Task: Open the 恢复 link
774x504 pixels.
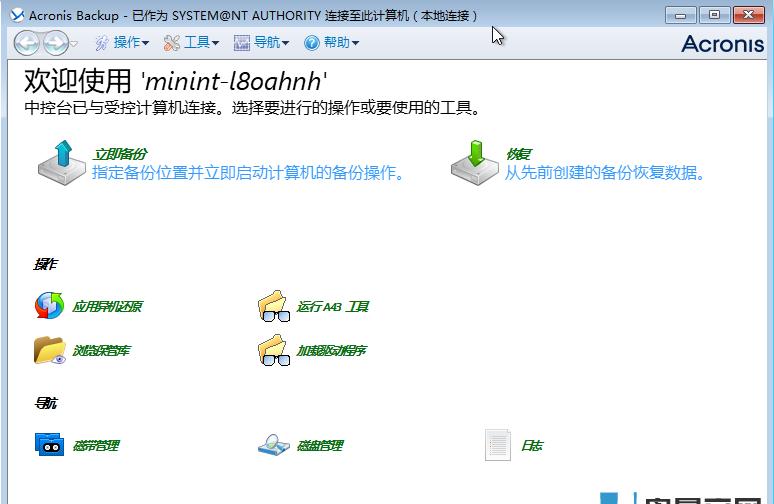Action: coord(518,154)
